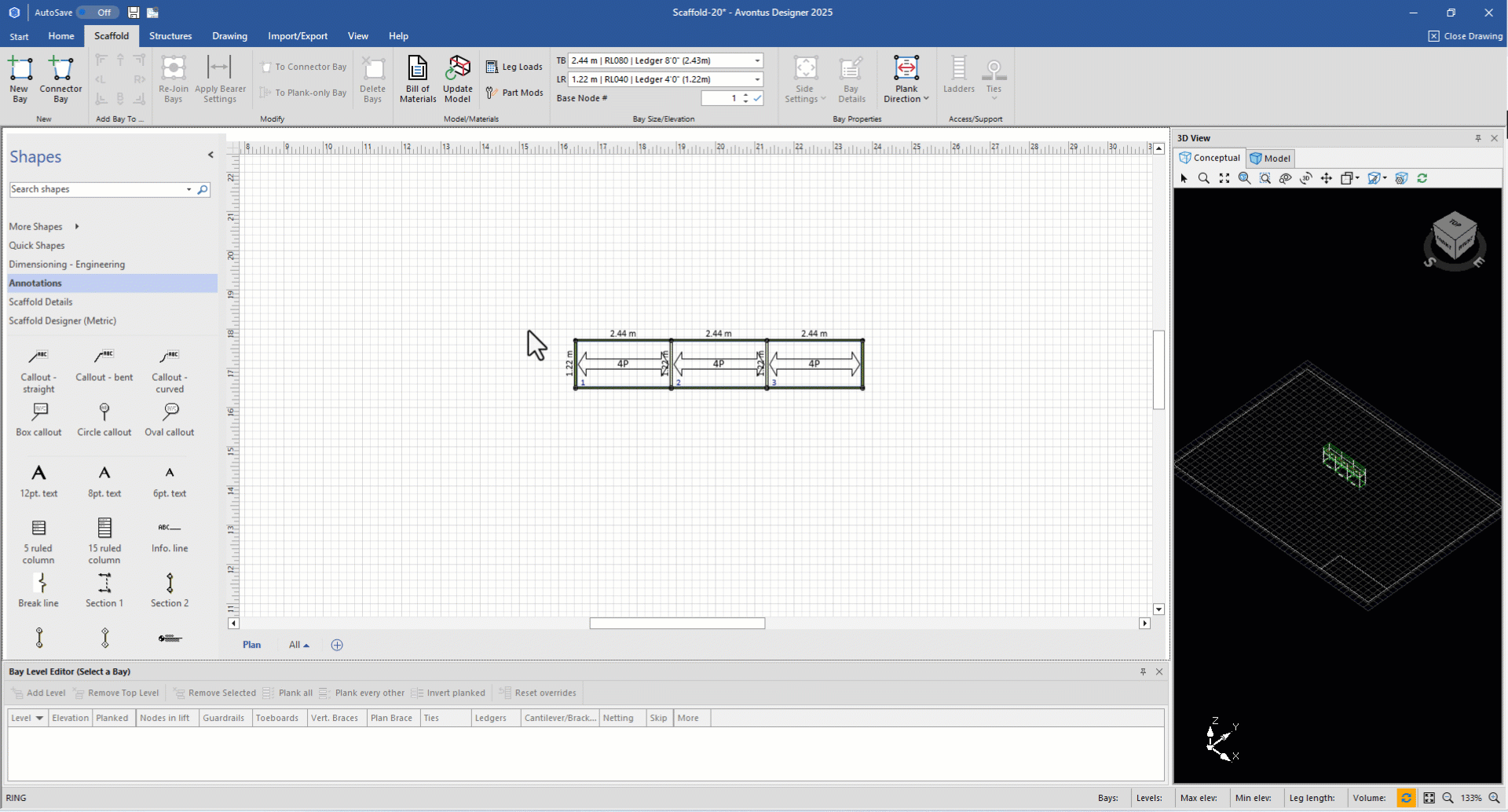Screen dimensions: 1508x812
Task: Open the Bill of Materials
Action: pos(417,78)
